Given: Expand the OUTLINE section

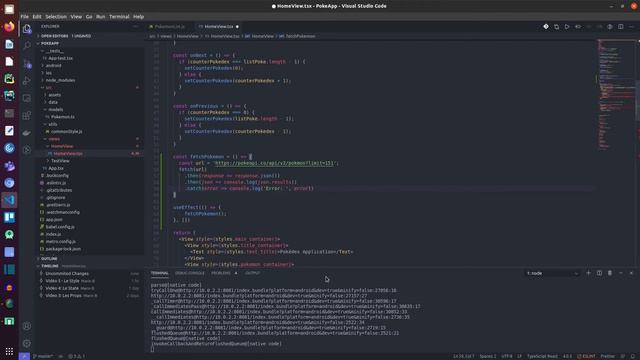Looking at the screenshot, I should (49, 258).
